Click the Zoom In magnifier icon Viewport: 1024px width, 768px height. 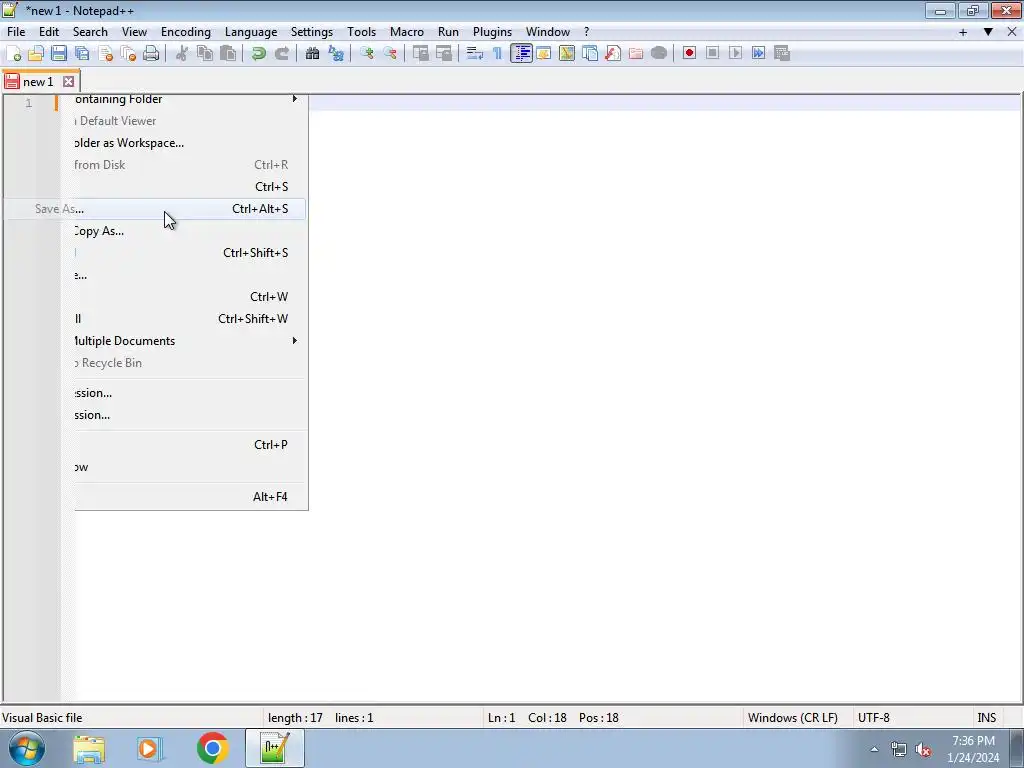click(366, 54)
